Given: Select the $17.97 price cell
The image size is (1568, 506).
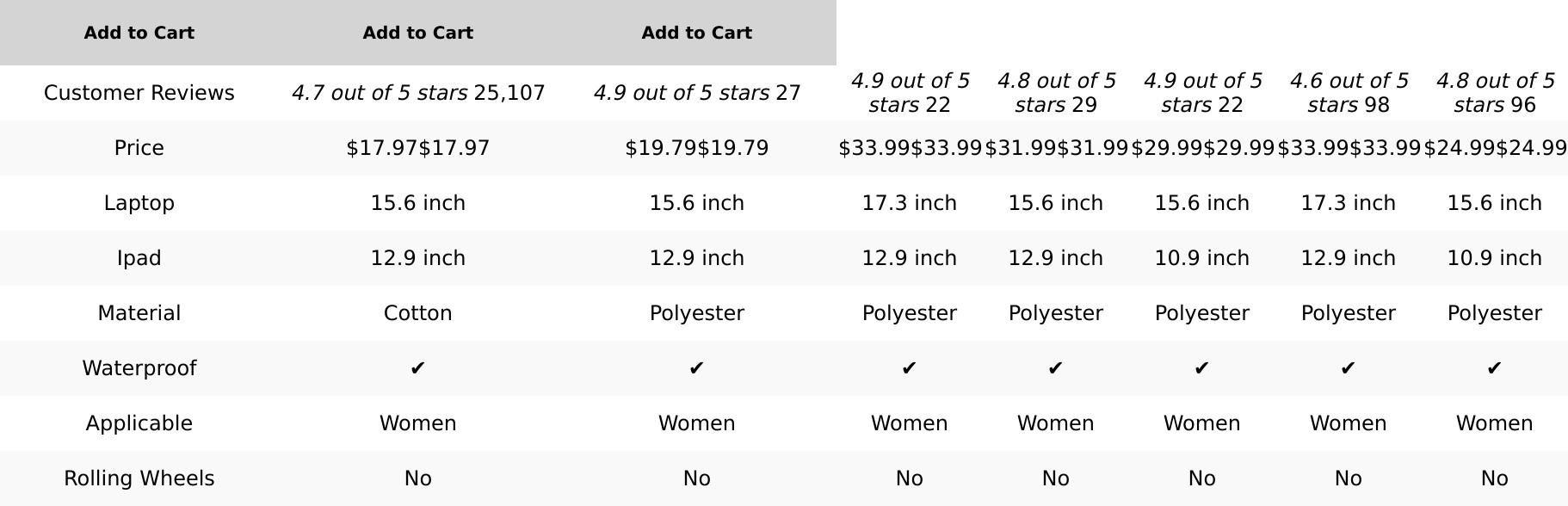Looking at the screenshot, I should pyautogui.click(x=418, y=148).
